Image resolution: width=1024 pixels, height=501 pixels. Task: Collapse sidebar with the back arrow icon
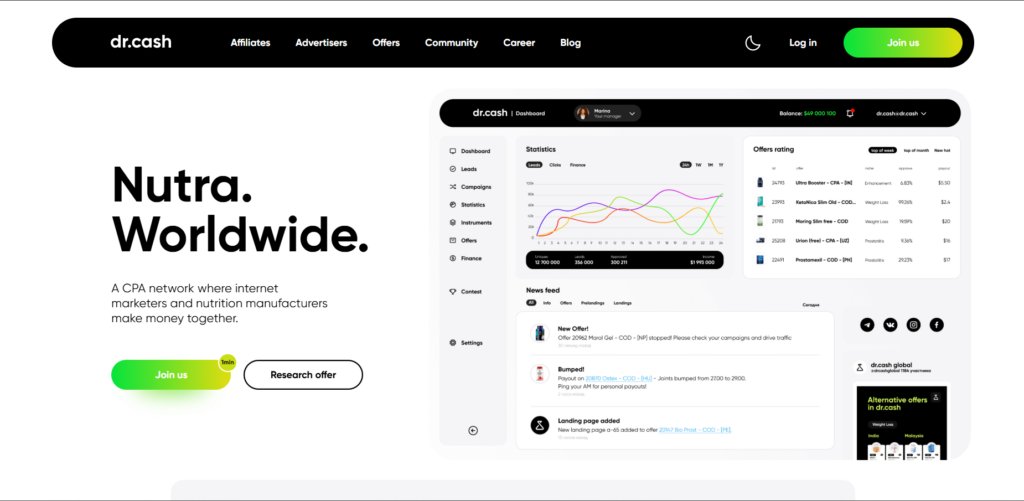click(x=473, y=430)
